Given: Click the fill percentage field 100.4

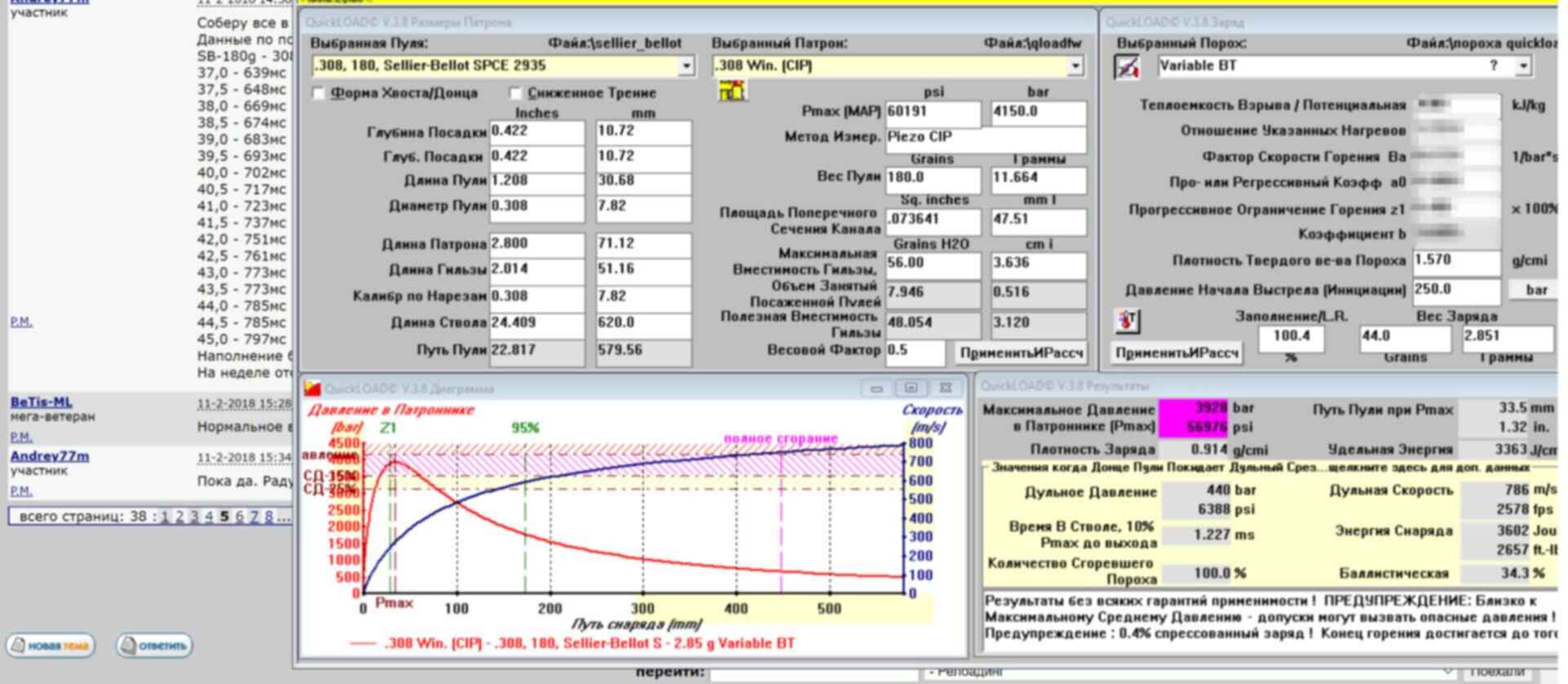Looking at the screenshot, I should pyautogui.click(x=1290, y=338).
